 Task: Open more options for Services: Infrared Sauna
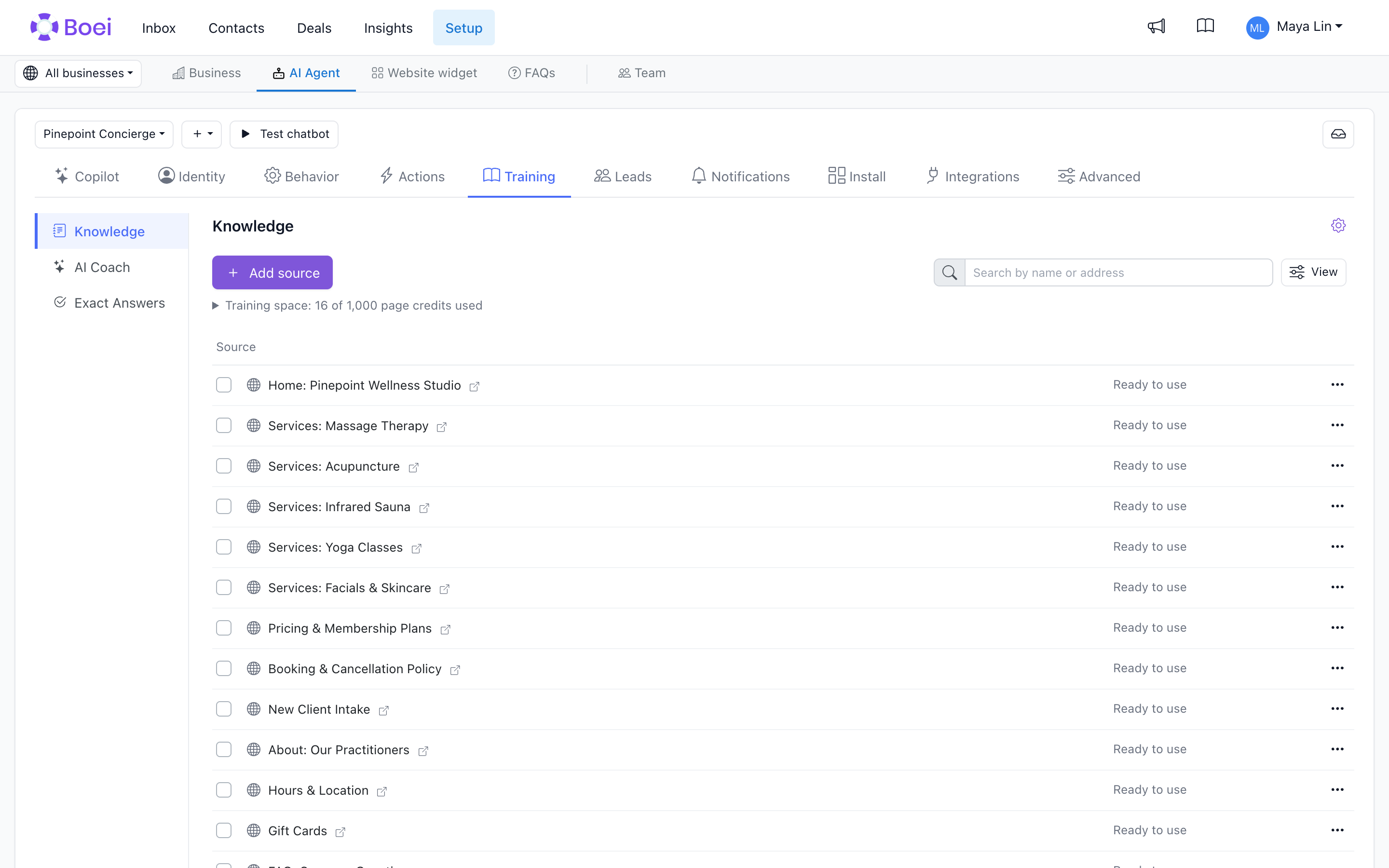(1337, 506)
